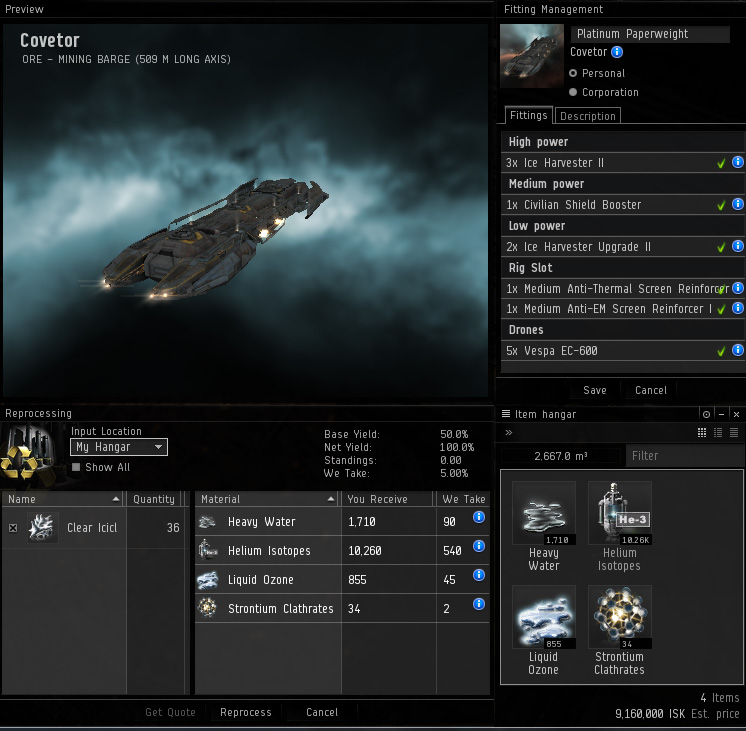Edit the fitting name Platinum Paperweight field
The height and width of the screenshot is (731, 746).
coord(650,34)
